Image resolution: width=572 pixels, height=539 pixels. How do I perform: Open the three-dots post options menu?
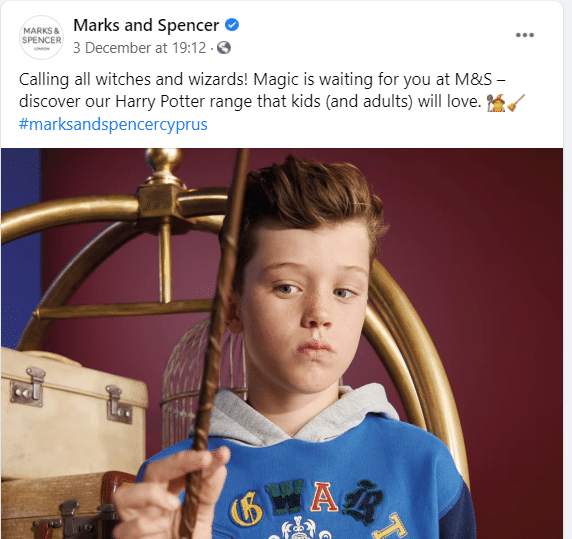(525, 35)
